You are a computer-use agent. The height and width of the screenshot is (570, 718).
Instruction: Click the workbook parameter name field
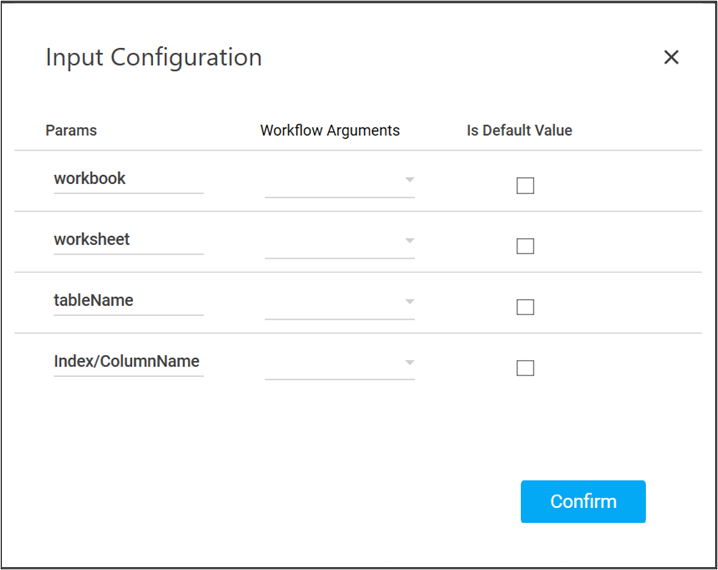pyautogui.click(x=128, y=179)
